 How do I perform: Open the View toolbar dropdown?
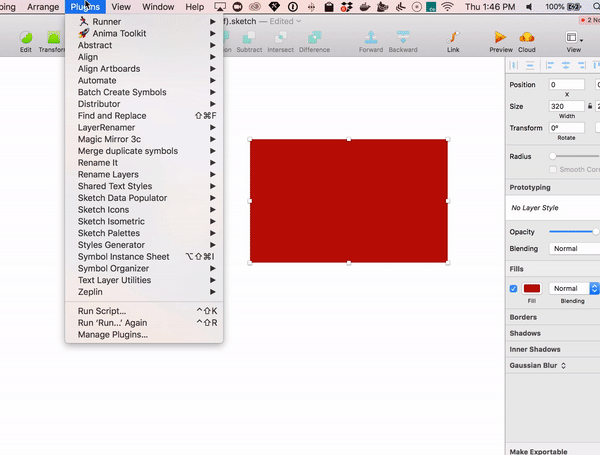tap(574, 38)
